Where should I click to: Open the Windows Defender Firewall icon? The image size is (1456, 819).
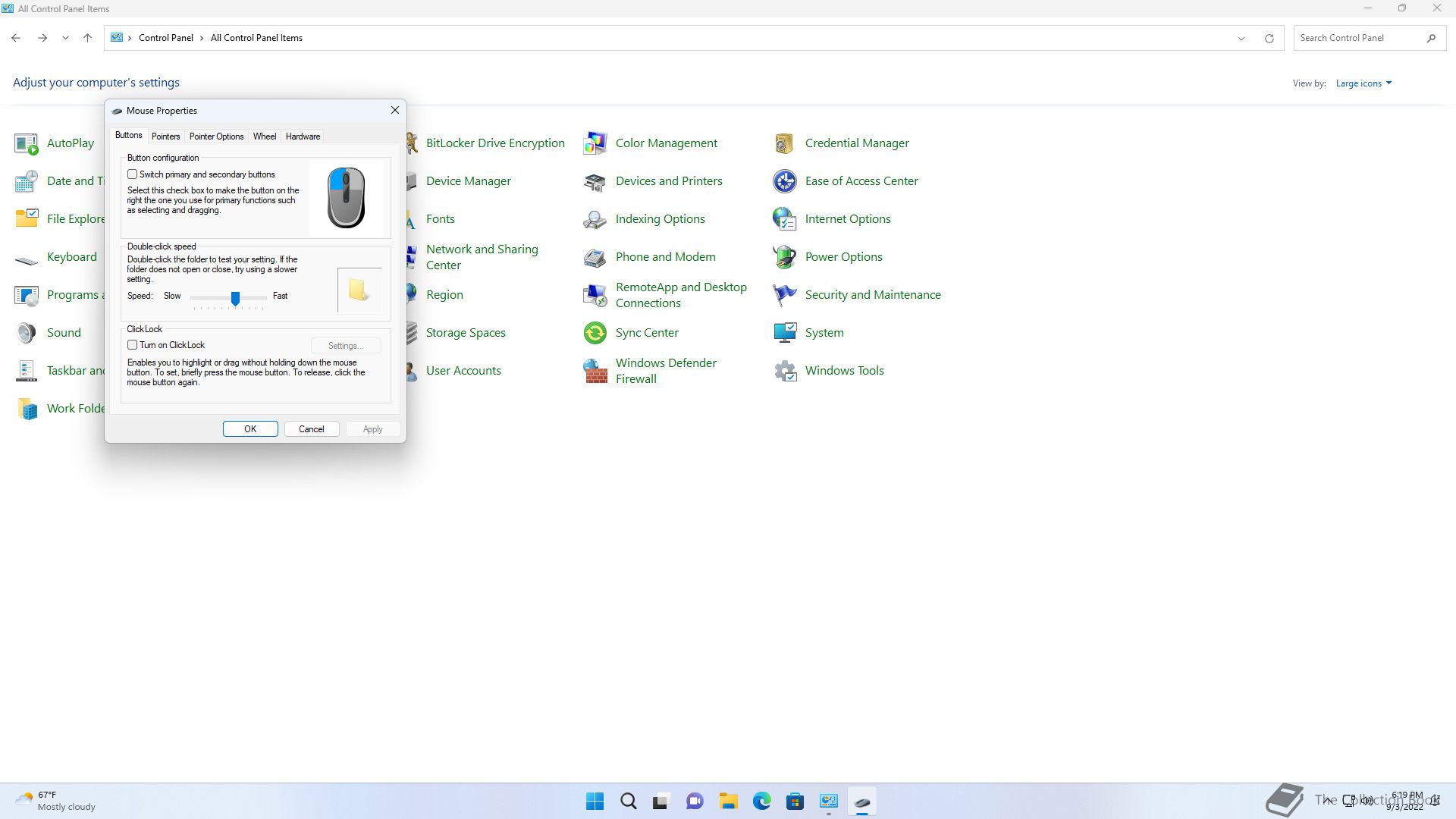coord(595,371)
